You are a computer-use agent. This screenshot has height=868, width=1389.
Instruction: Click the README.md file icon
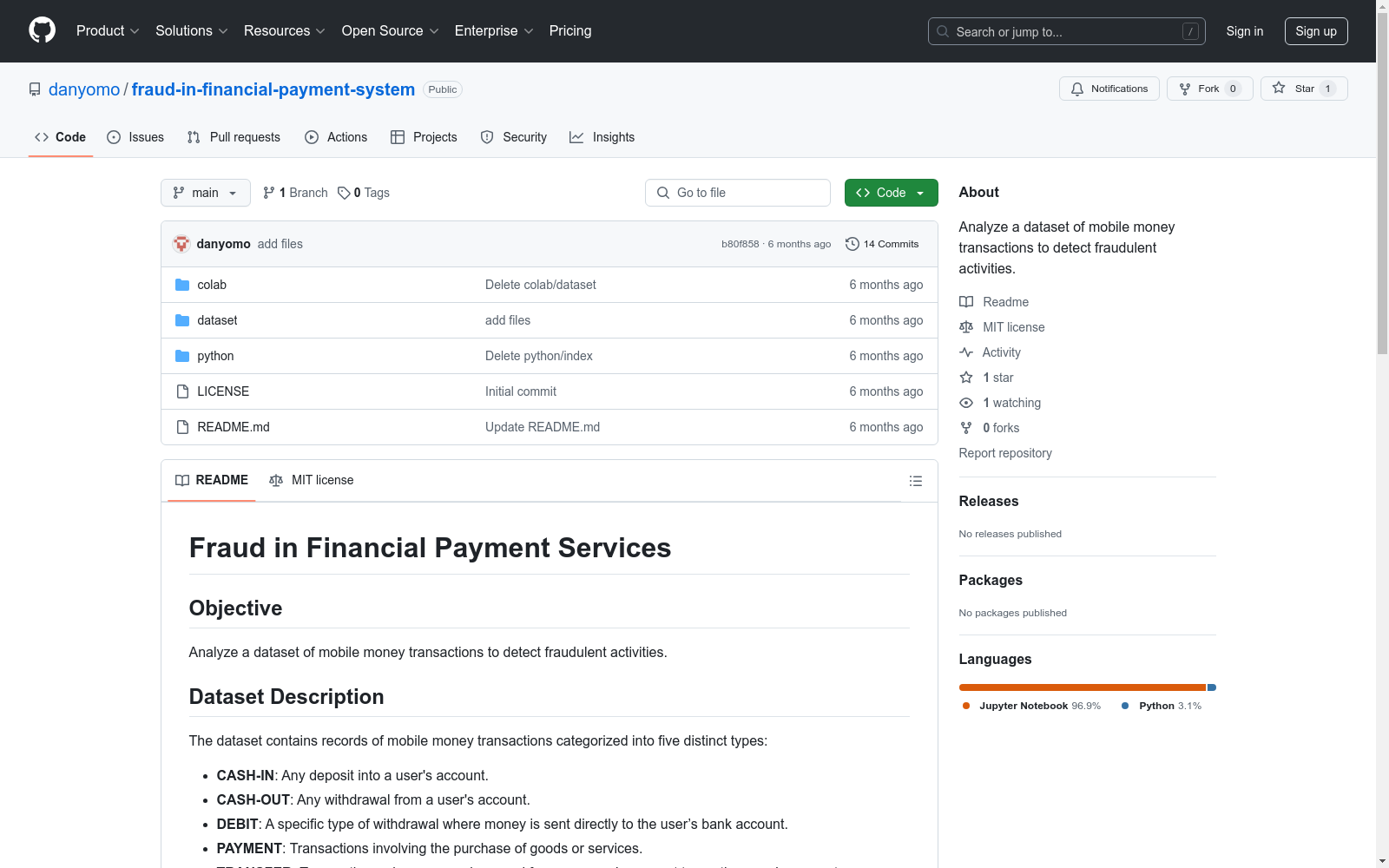click(182, 427)
